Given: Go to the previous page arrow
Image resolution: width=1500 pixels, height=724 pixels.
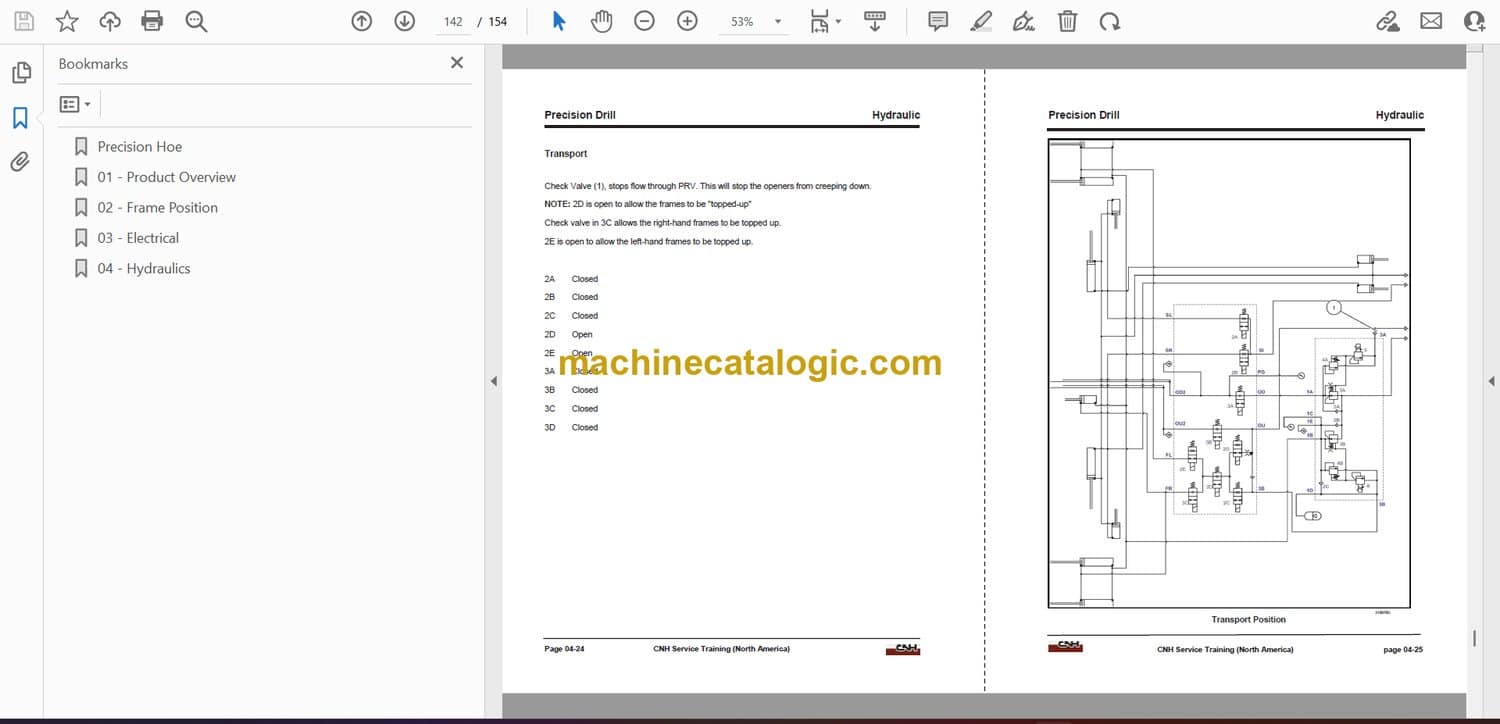Looking at the screenshot, I should tap(361, 21).
